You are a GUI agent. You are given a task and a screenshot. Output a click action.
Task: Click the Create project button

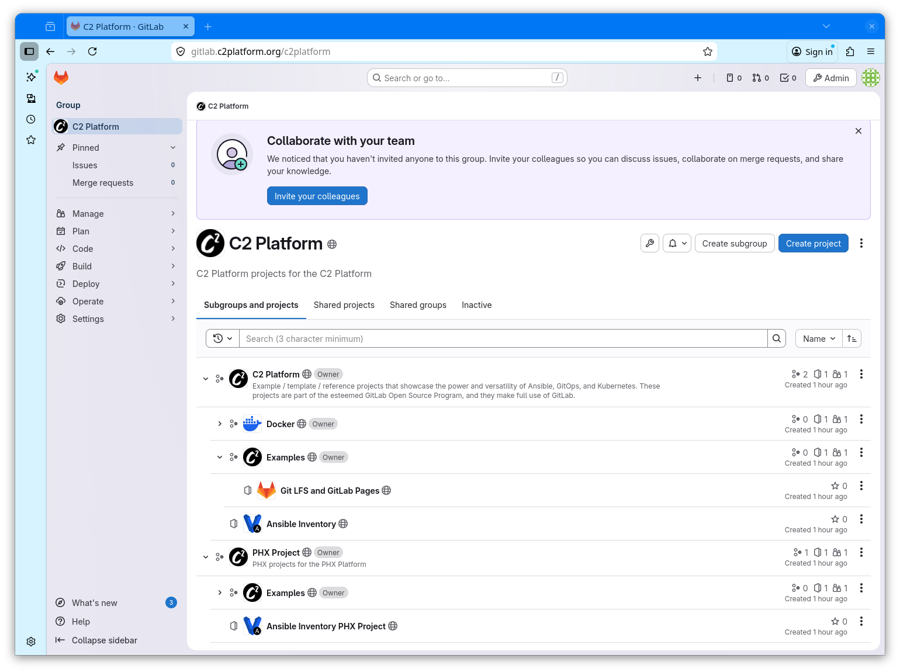(x=813, y=243)
